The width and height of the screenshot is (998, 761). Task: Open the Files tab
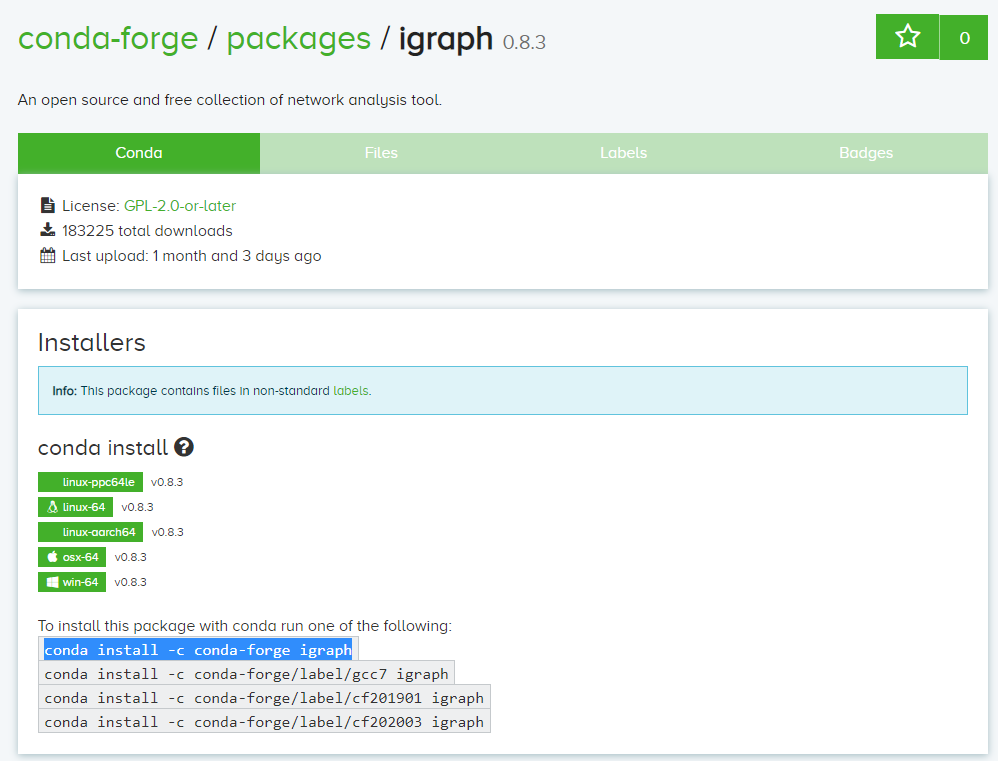coord(381,153)
